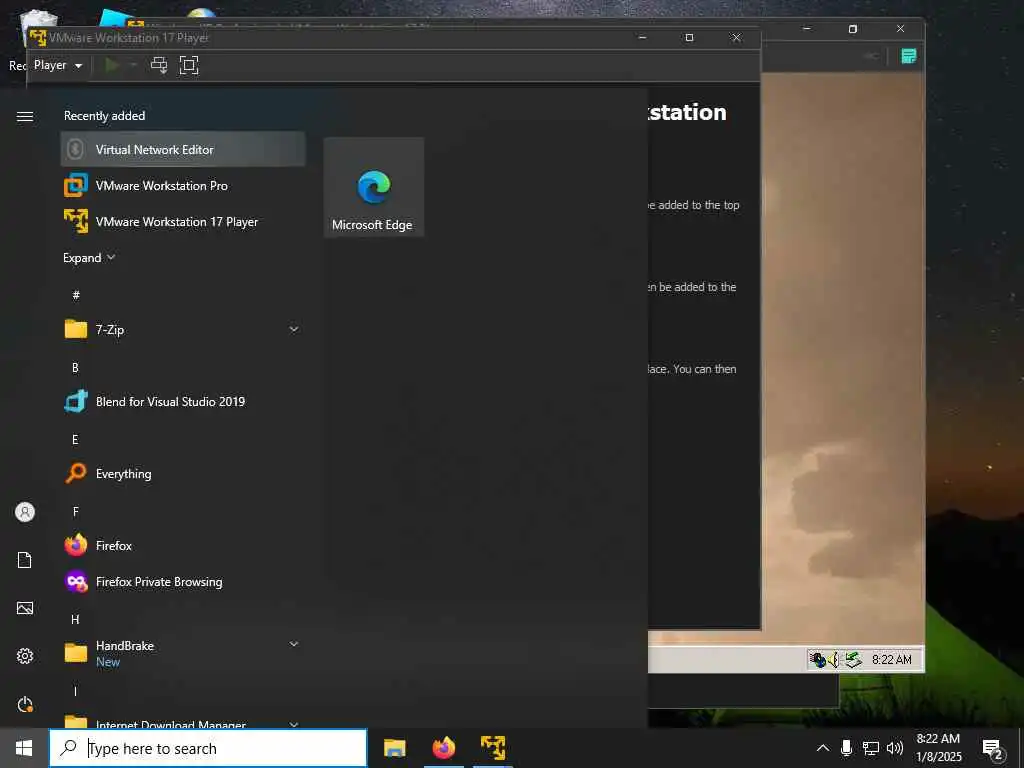This screenshot has height=768, width=1024.
Task: Open the Everything search app
Action: [x=183, y=473]
